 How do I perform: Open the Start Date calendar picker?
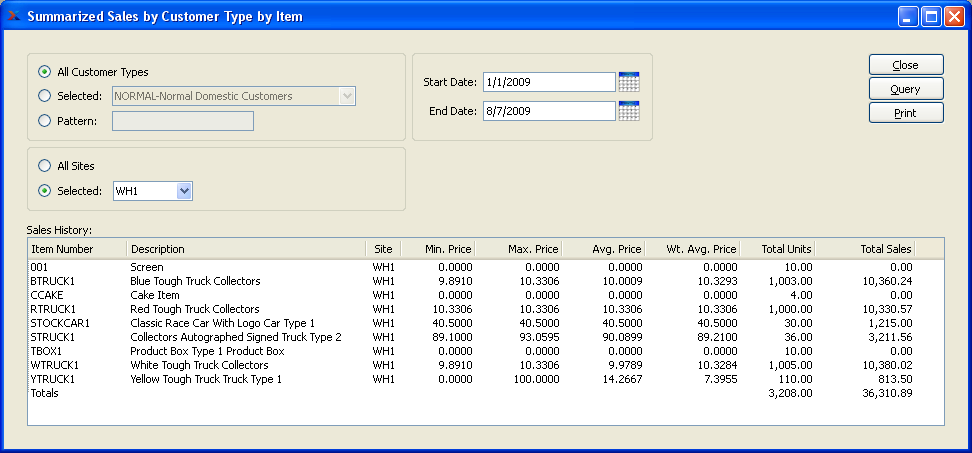click(x=629, y=82)
